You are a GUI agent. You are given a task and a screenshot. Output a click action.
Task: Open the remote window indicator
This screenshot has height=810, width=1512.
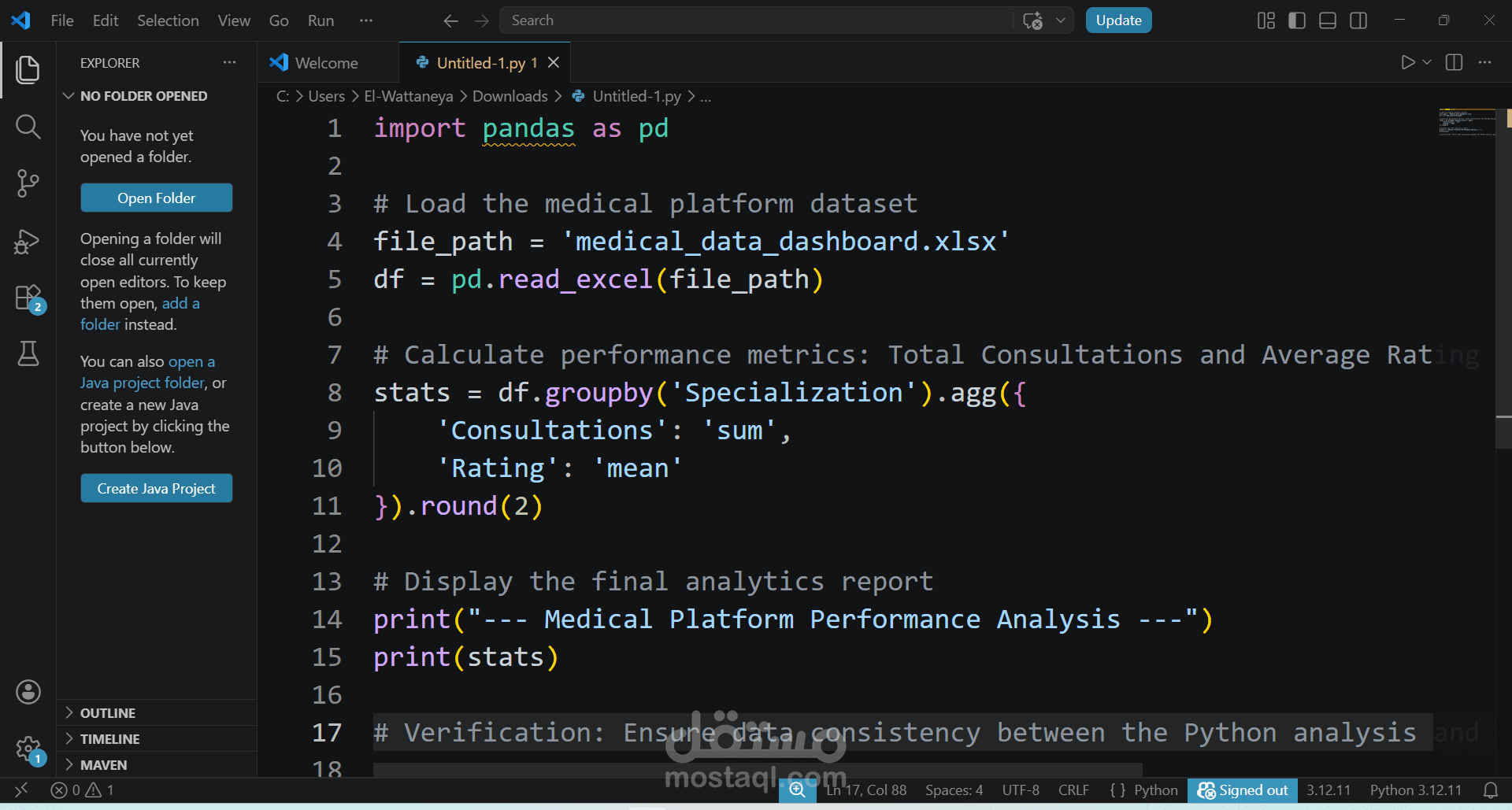[x=21, y=790]
